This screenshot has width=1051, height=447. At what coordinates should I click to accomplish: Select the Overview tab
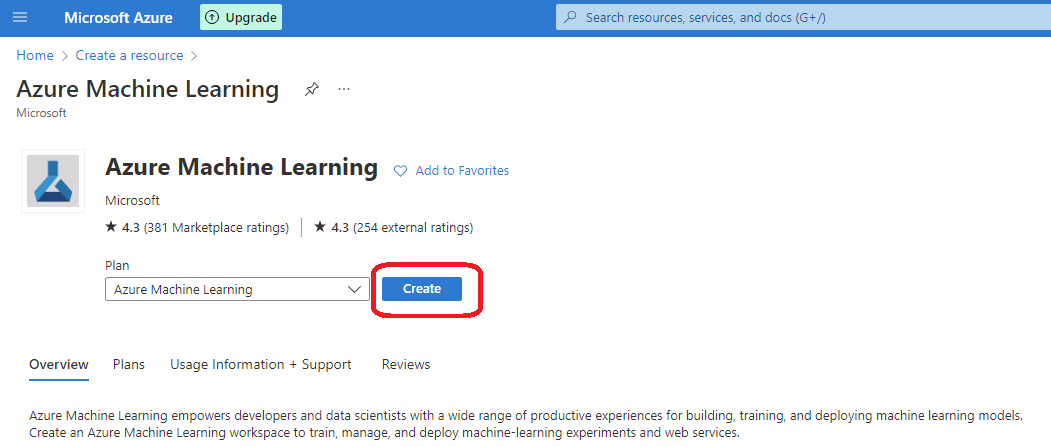(x=59, y=365)
